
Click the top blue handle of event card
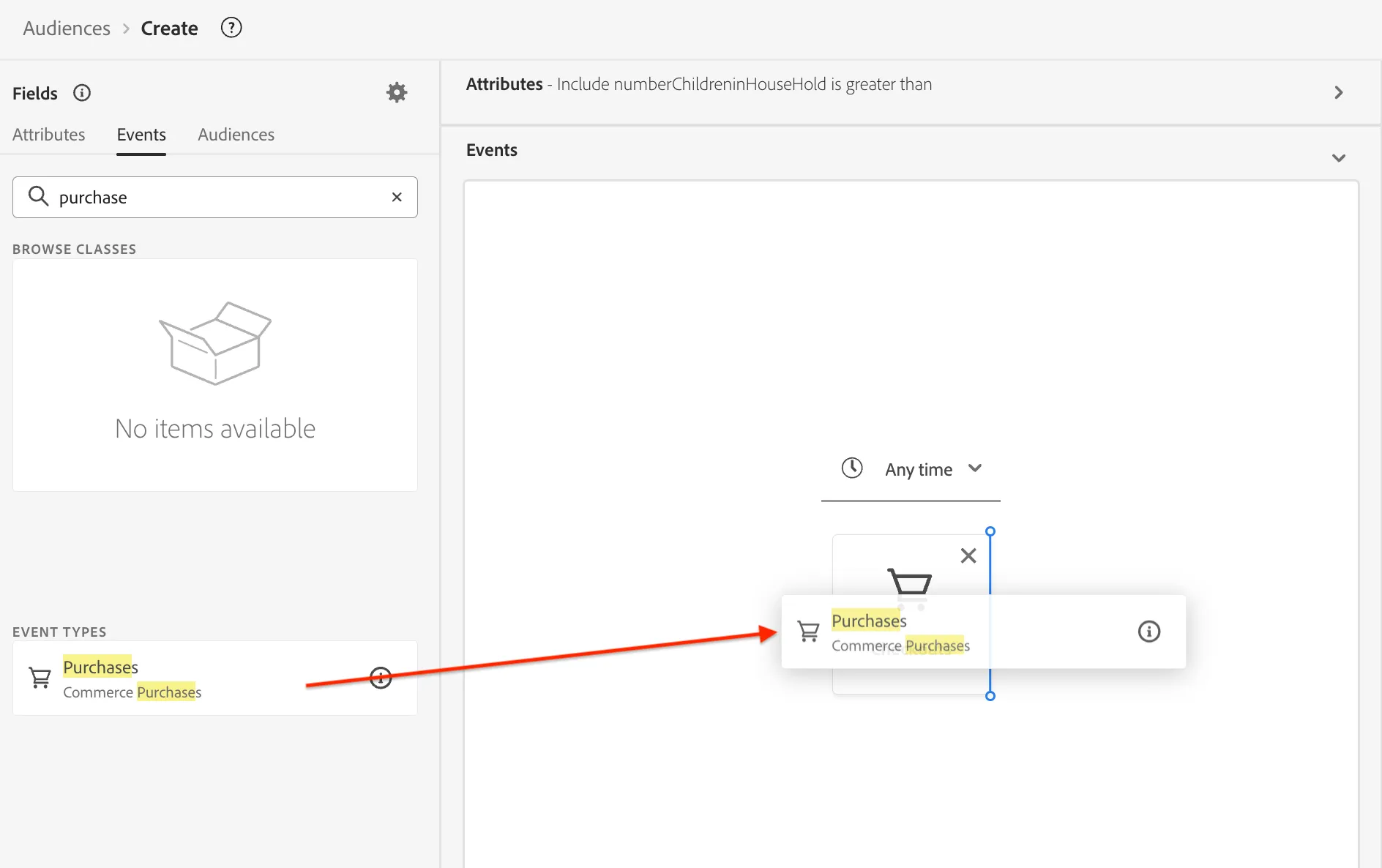[990, 531]
